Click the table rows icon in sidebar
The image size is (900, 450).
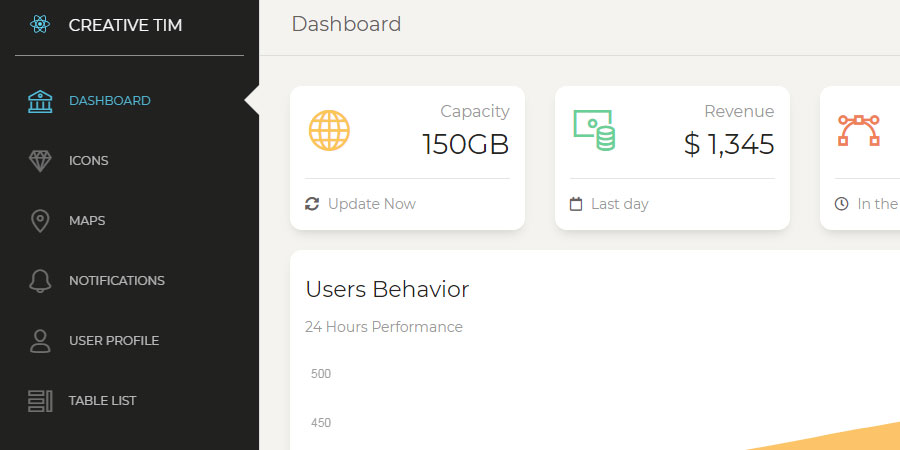point(40,401)
